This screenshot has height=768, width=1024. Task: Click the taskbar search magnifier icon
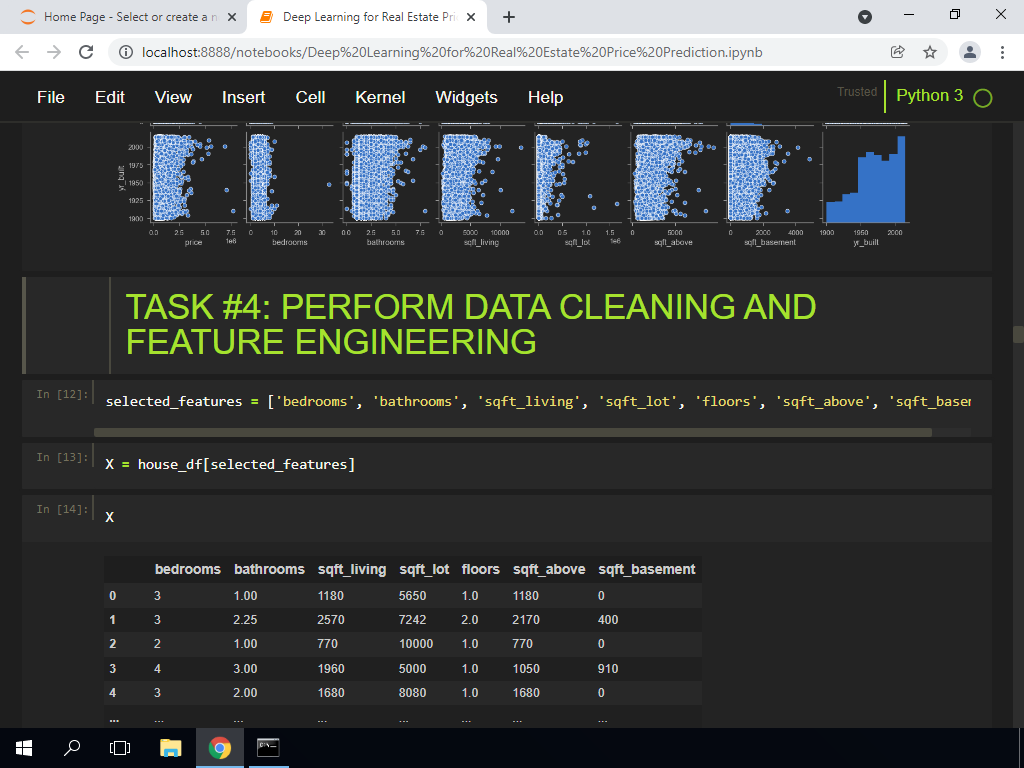point(72,747)
